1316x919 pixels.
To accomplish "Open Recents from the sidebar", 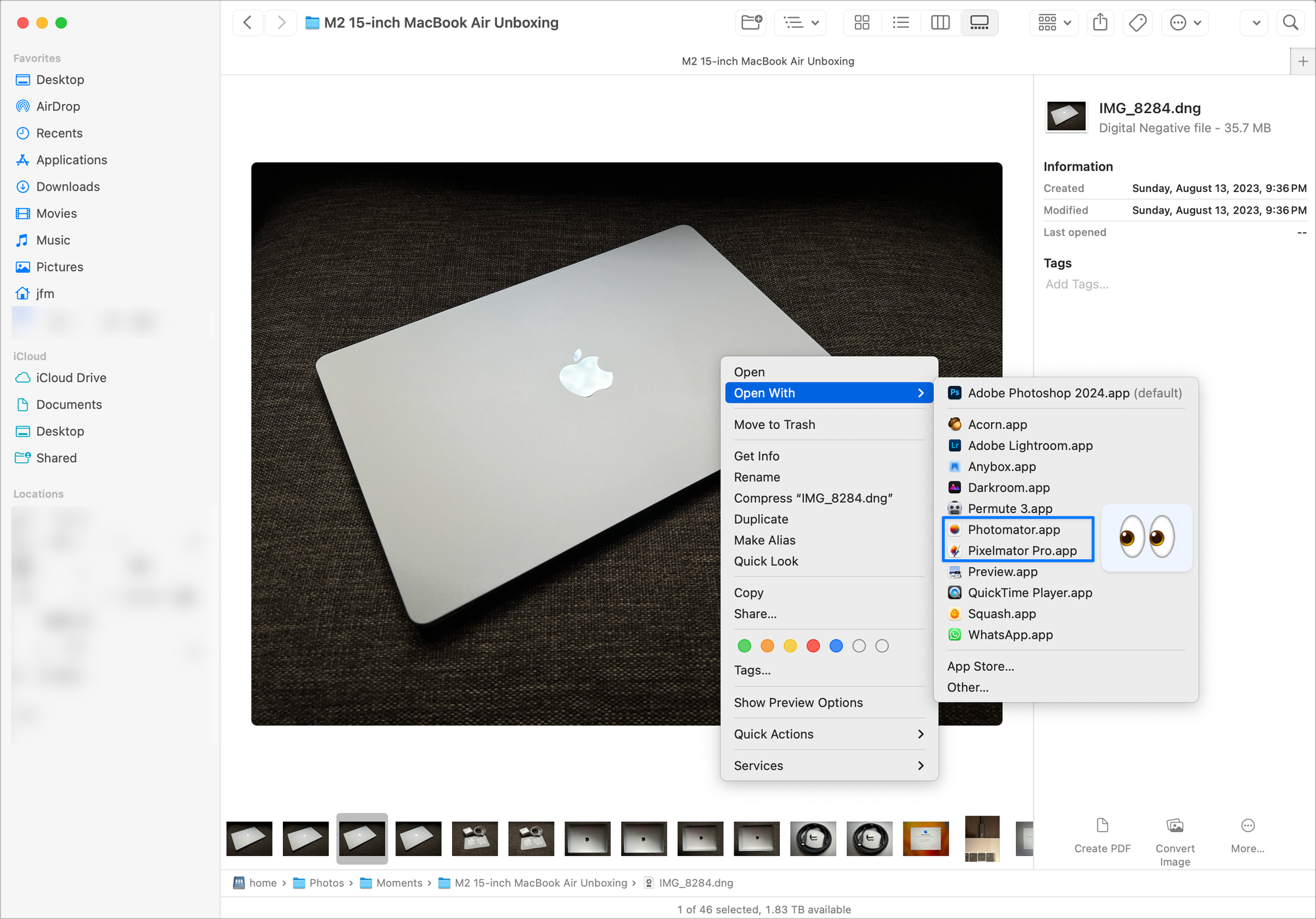I will point(59,133).
